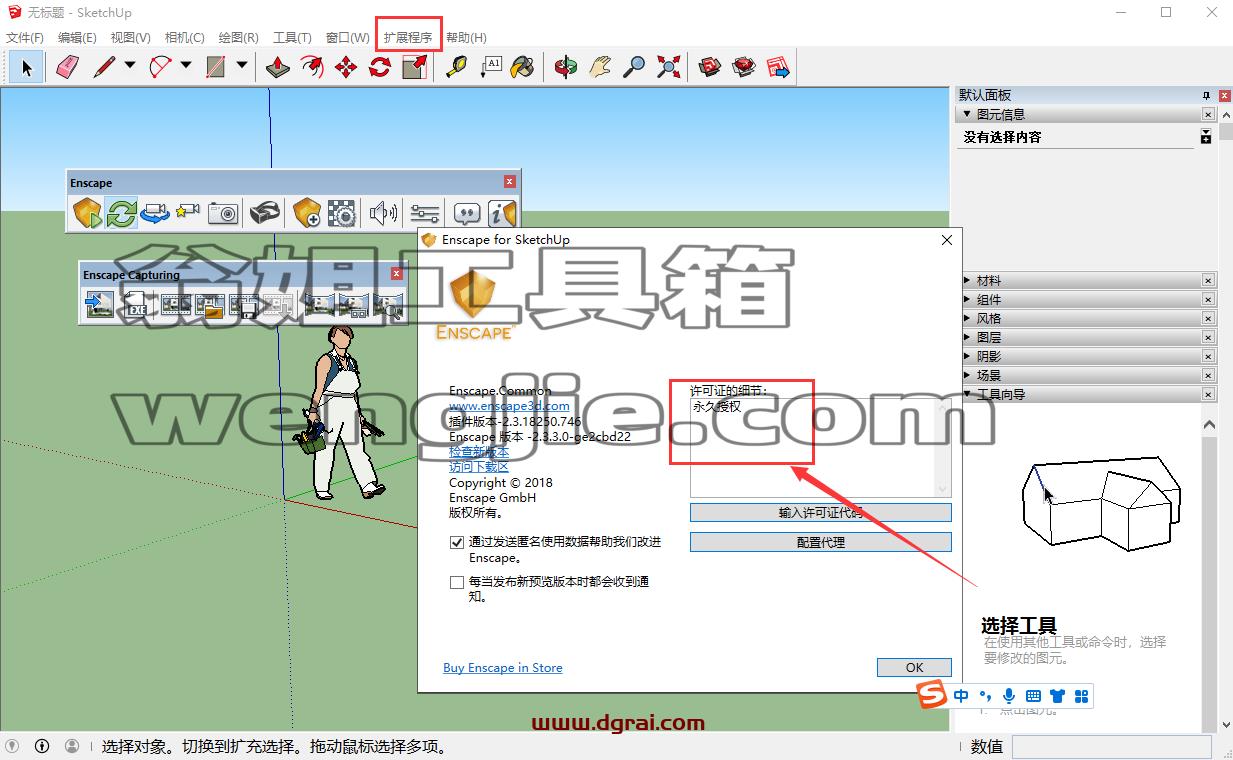Close the Enscape Capturing toolbar
Screen dimensions: 1233x760
pyautogui.click(x=396, y=274)
